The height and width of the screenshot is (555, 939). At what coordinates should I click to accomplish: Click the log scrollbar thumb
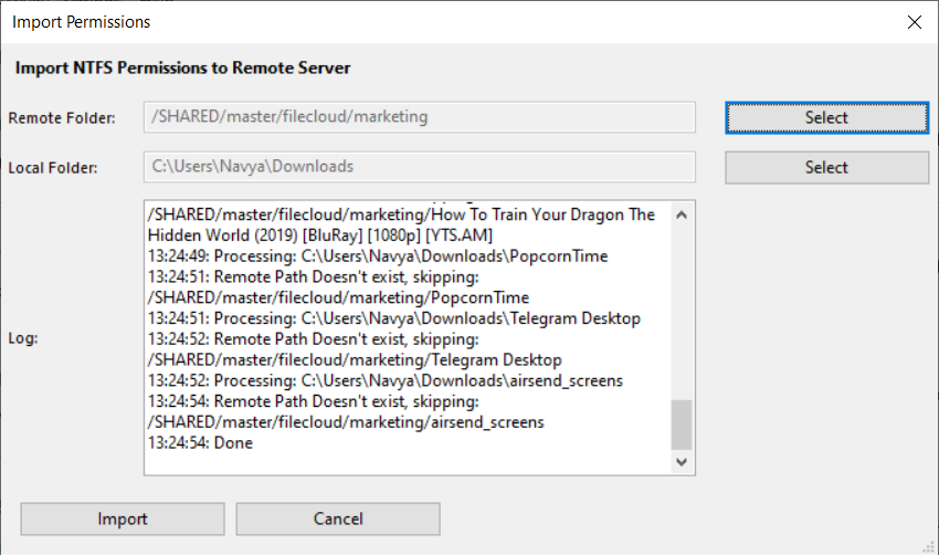click(x=681, y=424)
